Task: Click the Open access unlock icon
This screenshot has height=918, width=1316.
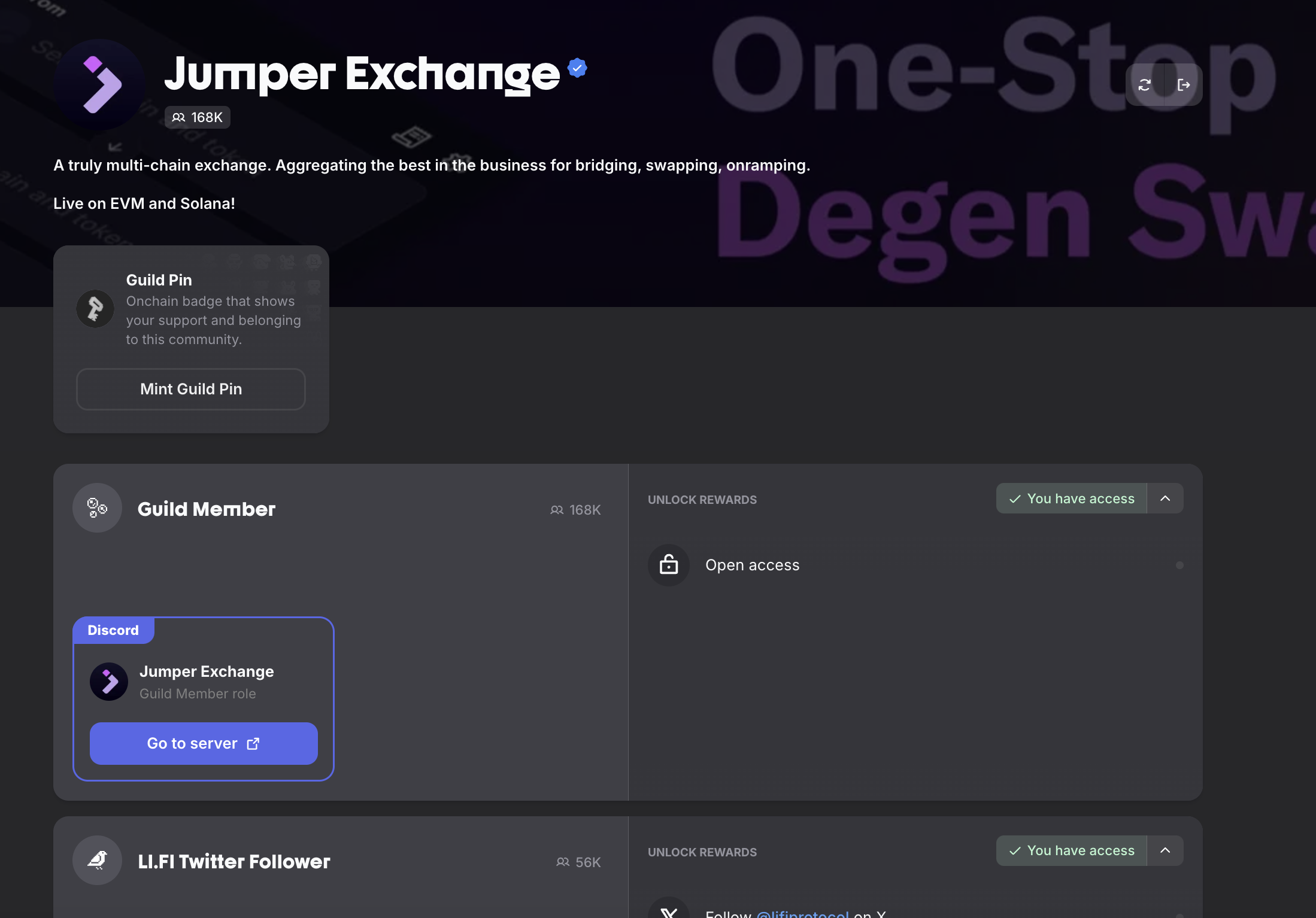Action: [669, 565]
